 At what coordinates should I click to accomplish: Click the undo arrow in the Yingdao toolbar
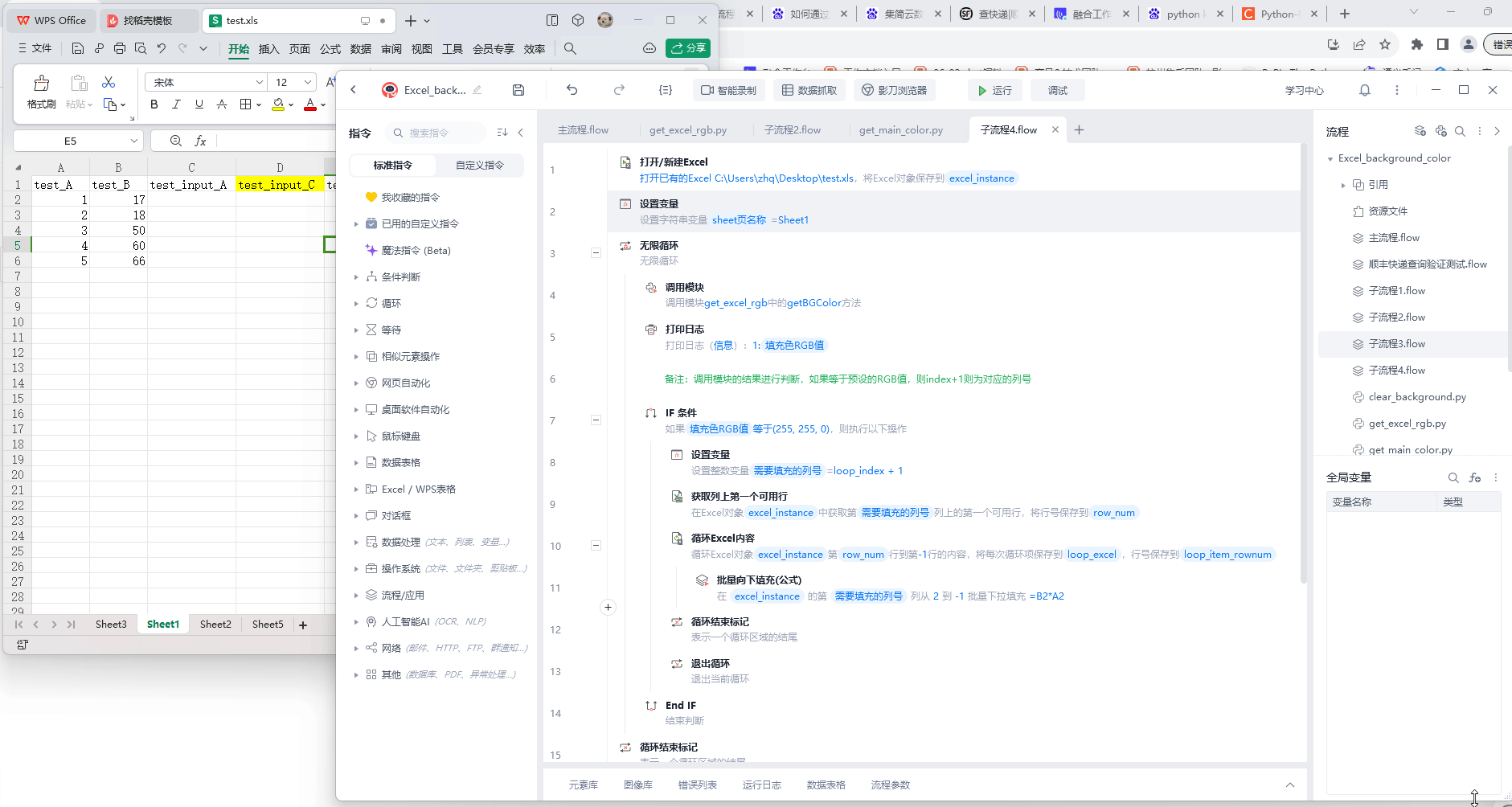pos(572,90)
